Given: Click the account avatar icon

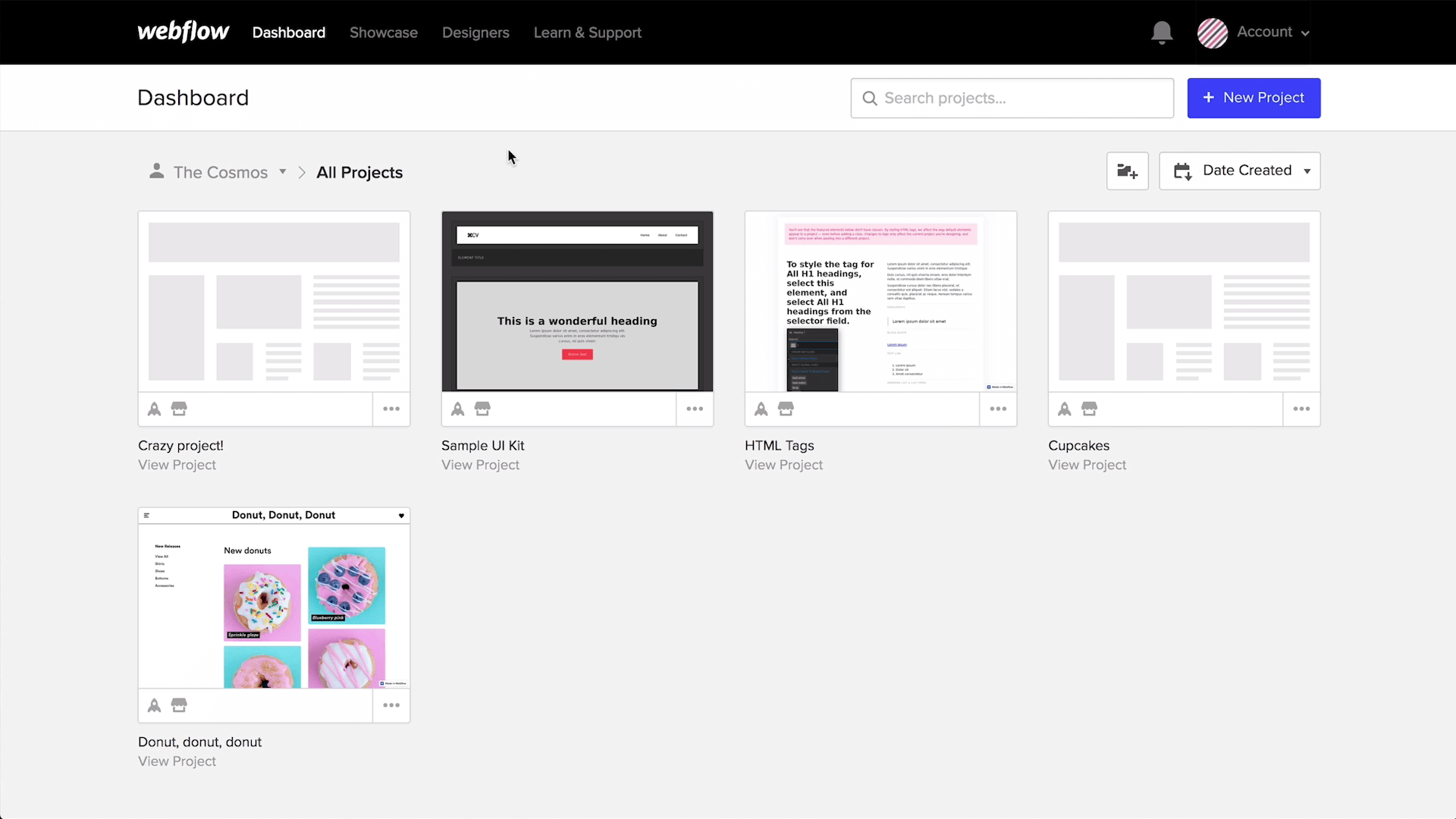Looking at the screenshot, I should tap(1213, 32).
